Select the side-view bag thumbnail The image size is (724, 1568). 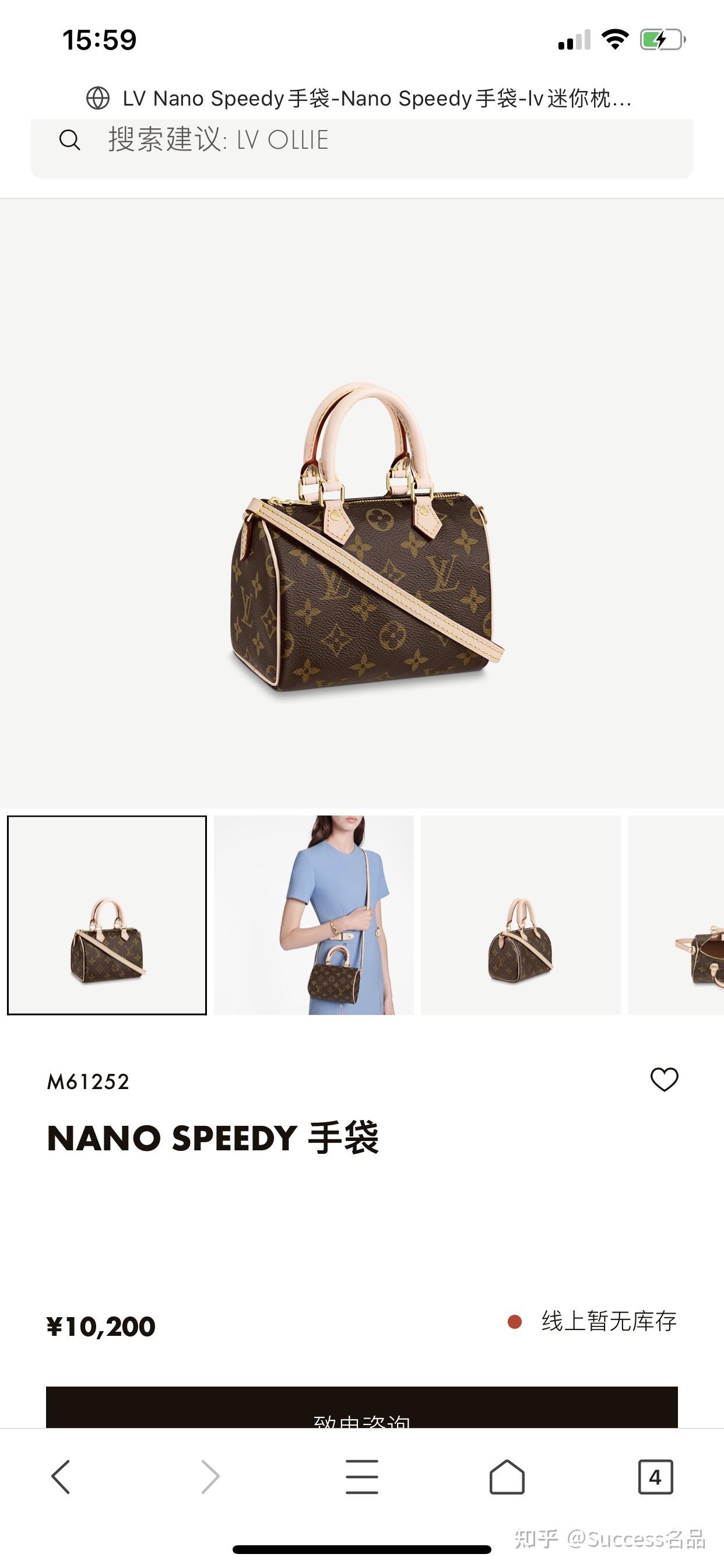pyautogui.click(x=521, y=915)
